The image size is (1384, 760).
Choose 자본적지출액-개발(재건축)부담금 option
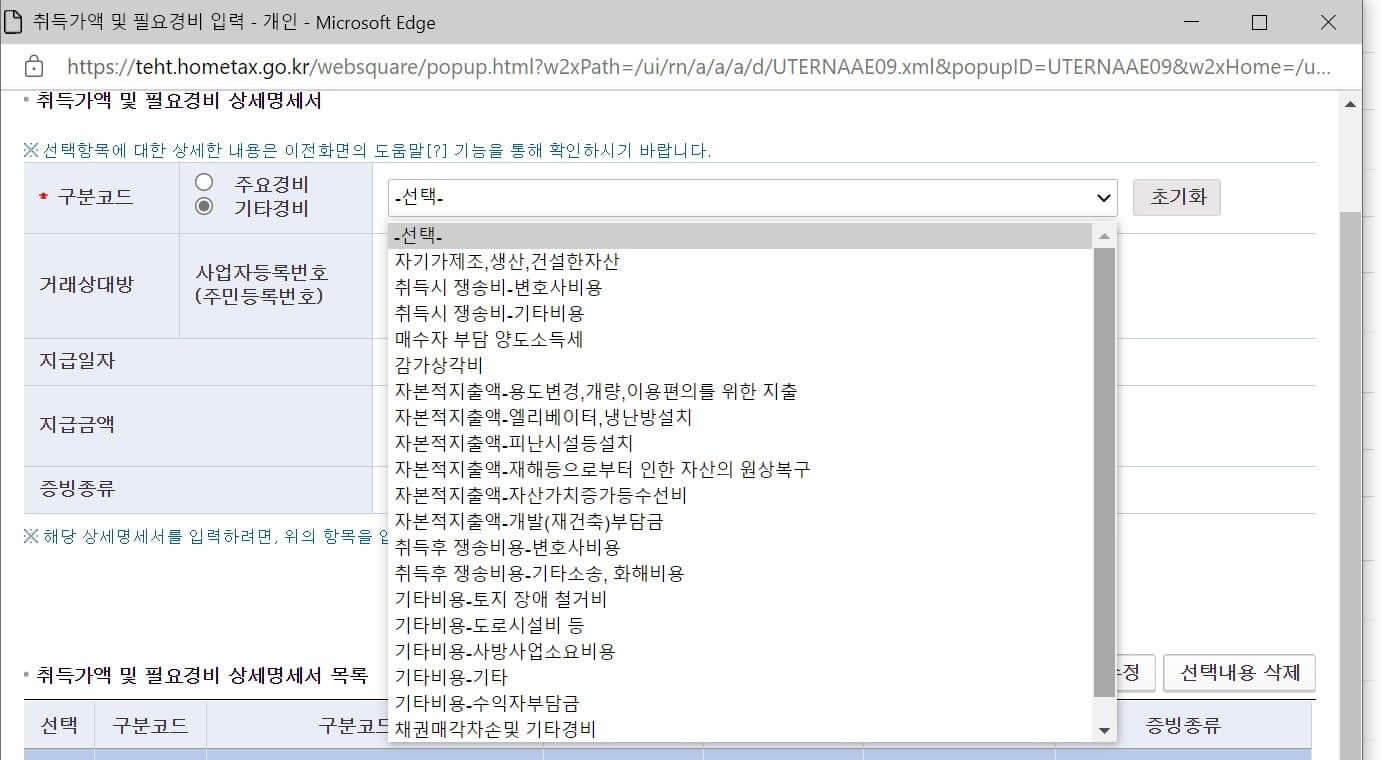tap(741, 522)
